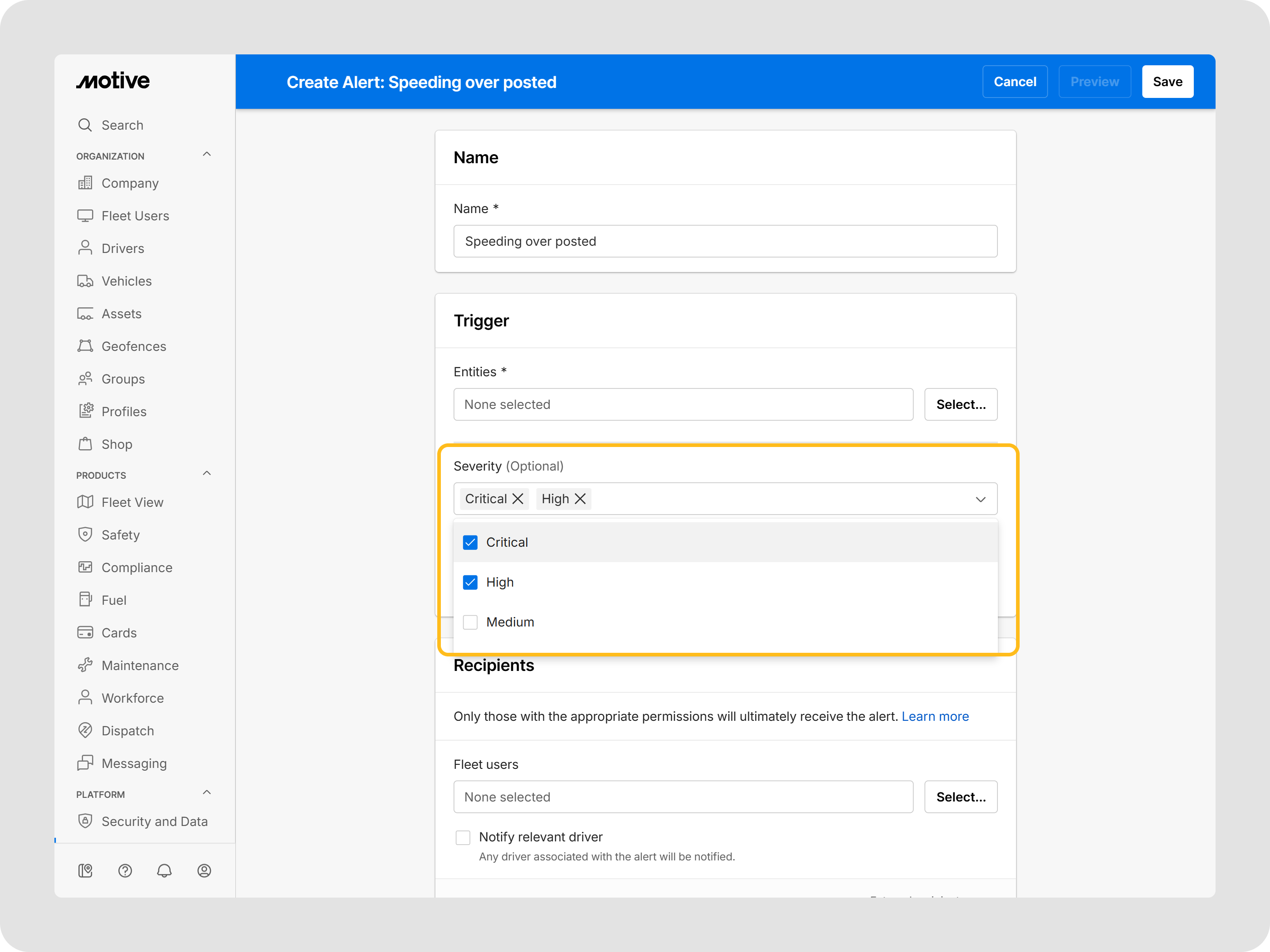This screenshot has height=952, width=1270.
Task: Click the Search magnifier icon in sidebar
Action: (x=85, y=125)
